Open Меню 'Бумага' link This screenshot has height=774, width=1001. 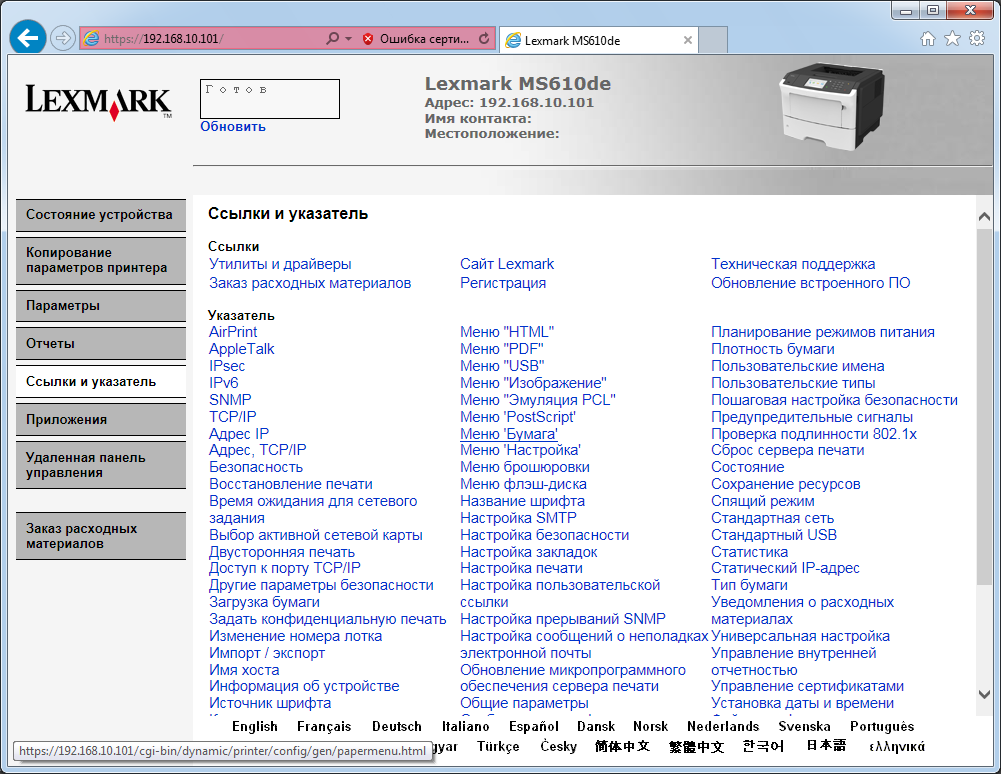tap(509, 434)
